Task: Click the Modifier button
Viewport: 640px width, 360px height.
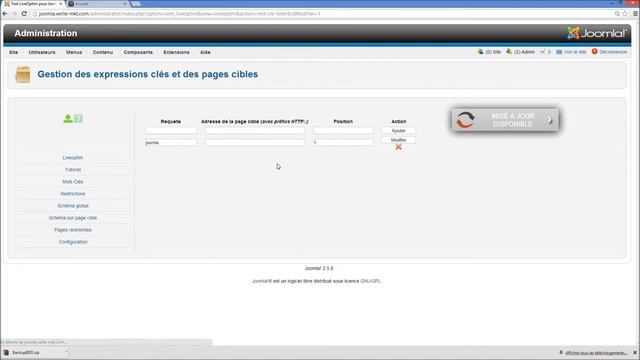Action: 398,140
